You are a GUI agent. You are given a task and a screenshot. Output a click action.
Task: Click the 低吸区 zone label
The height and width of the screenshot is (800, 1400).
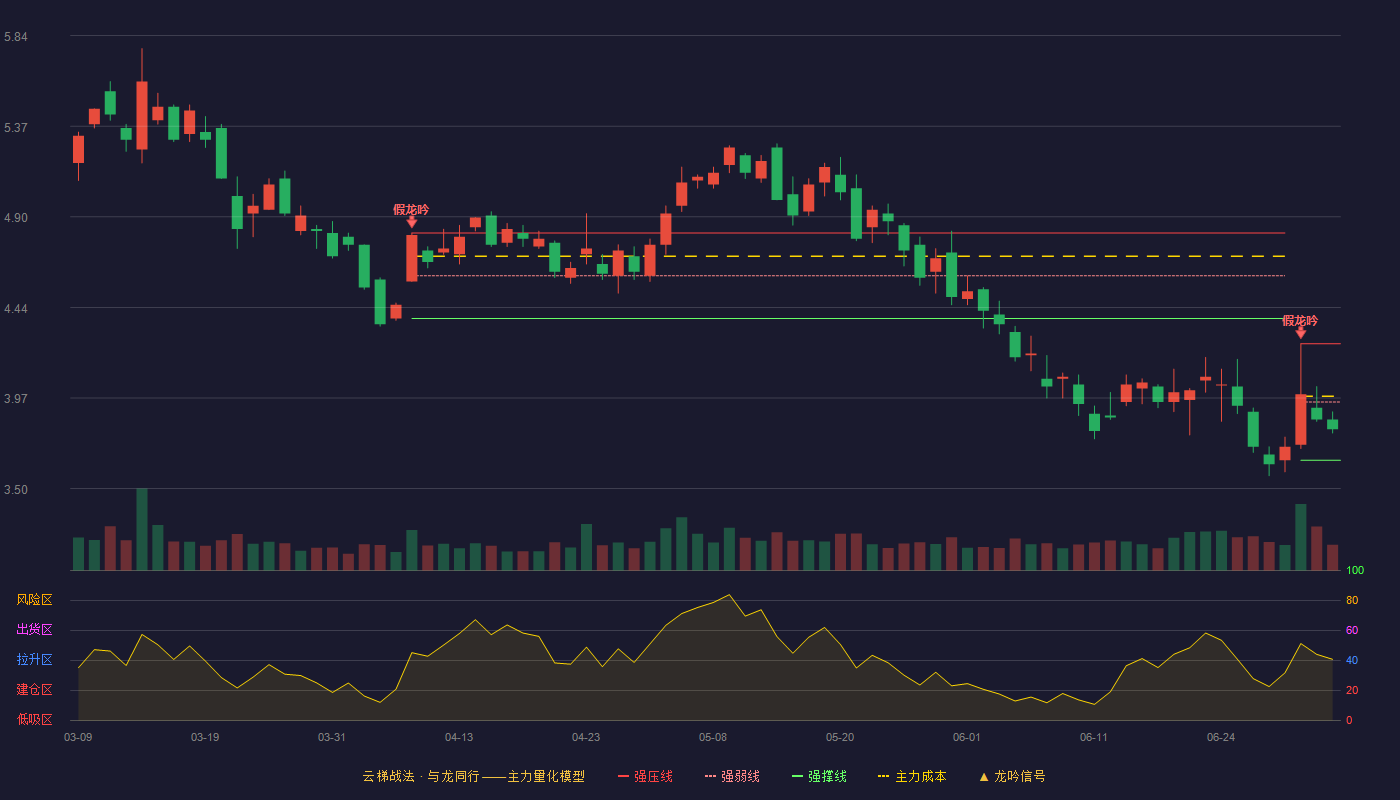click(34, 720)
